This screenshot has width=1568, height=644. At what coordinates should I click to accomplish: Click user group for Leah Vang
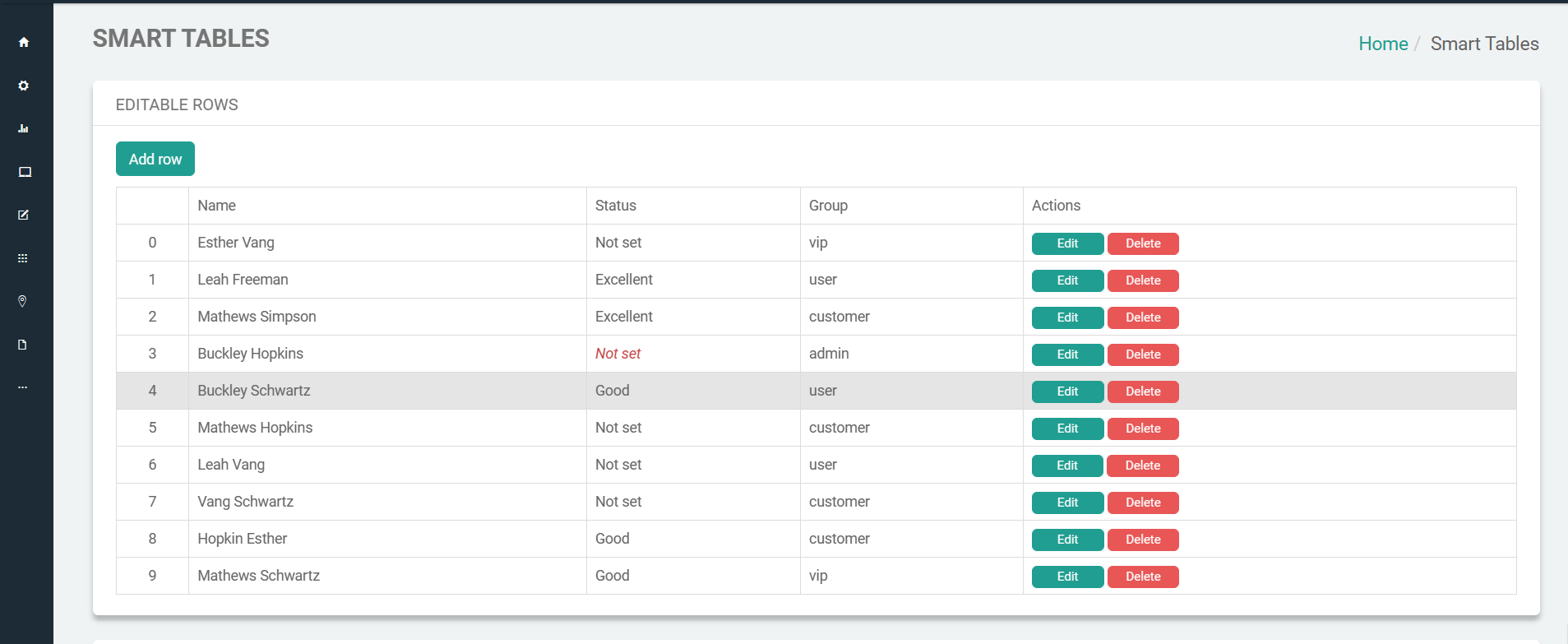click(823, 465)
